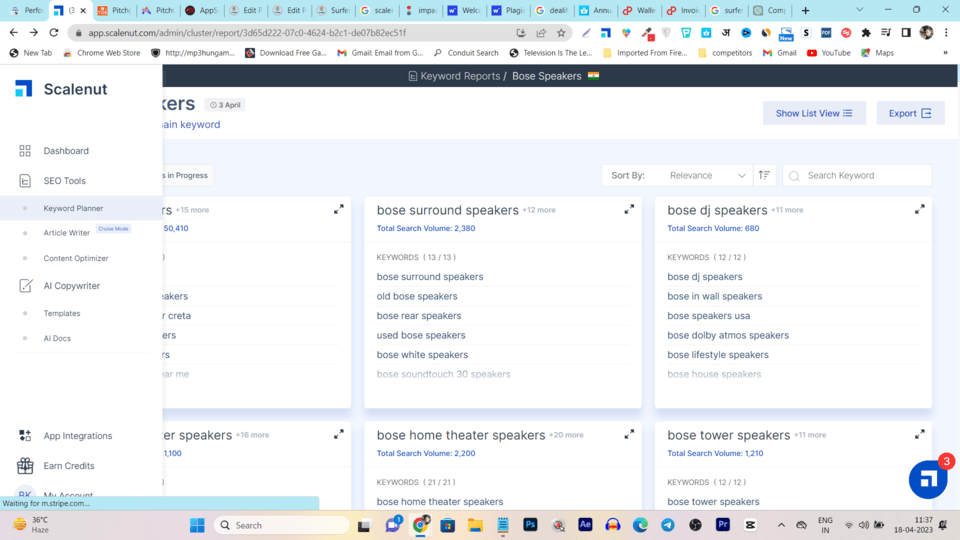
Task: Click Keyword Reports breadcrumb link
Action: click(459, 76)
